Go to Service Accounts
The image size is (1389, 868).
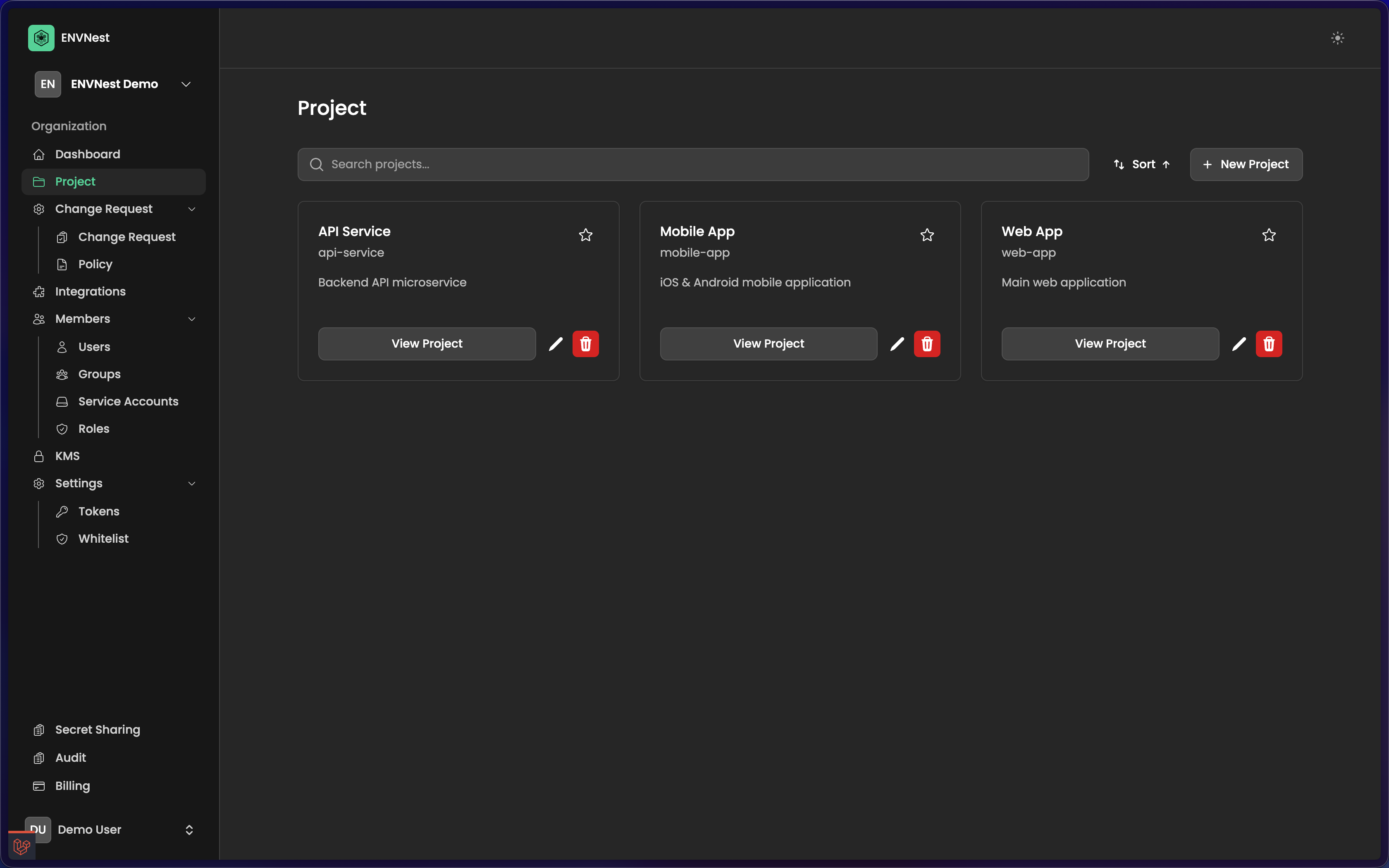(x=128, y=401)
